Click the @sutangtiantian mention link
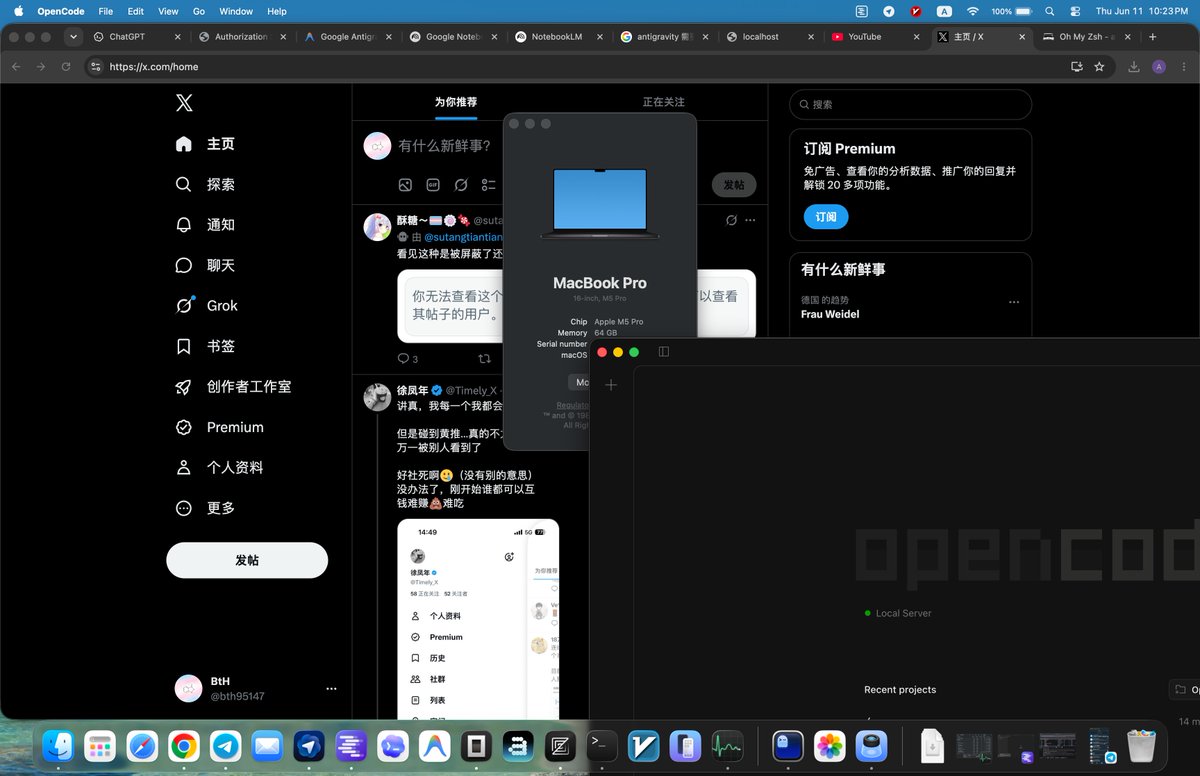 463,237
